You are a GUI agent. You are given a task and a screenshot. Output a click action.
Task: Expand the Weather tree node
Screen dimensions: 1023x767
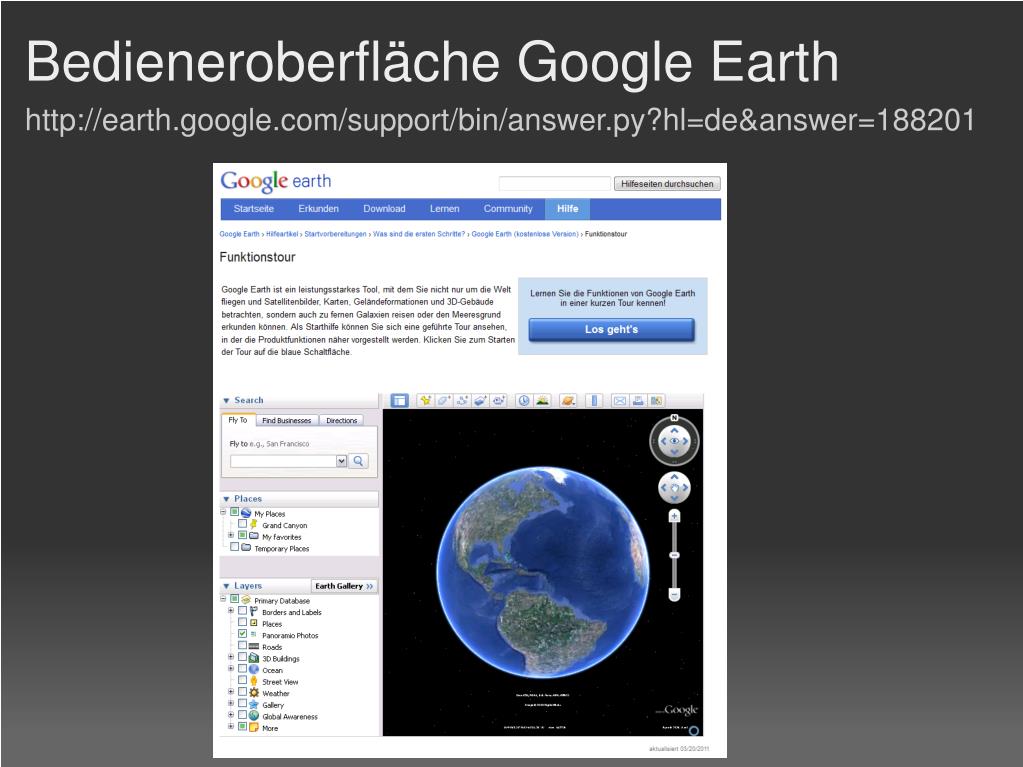pyautogui.click(x=230, y=692)
